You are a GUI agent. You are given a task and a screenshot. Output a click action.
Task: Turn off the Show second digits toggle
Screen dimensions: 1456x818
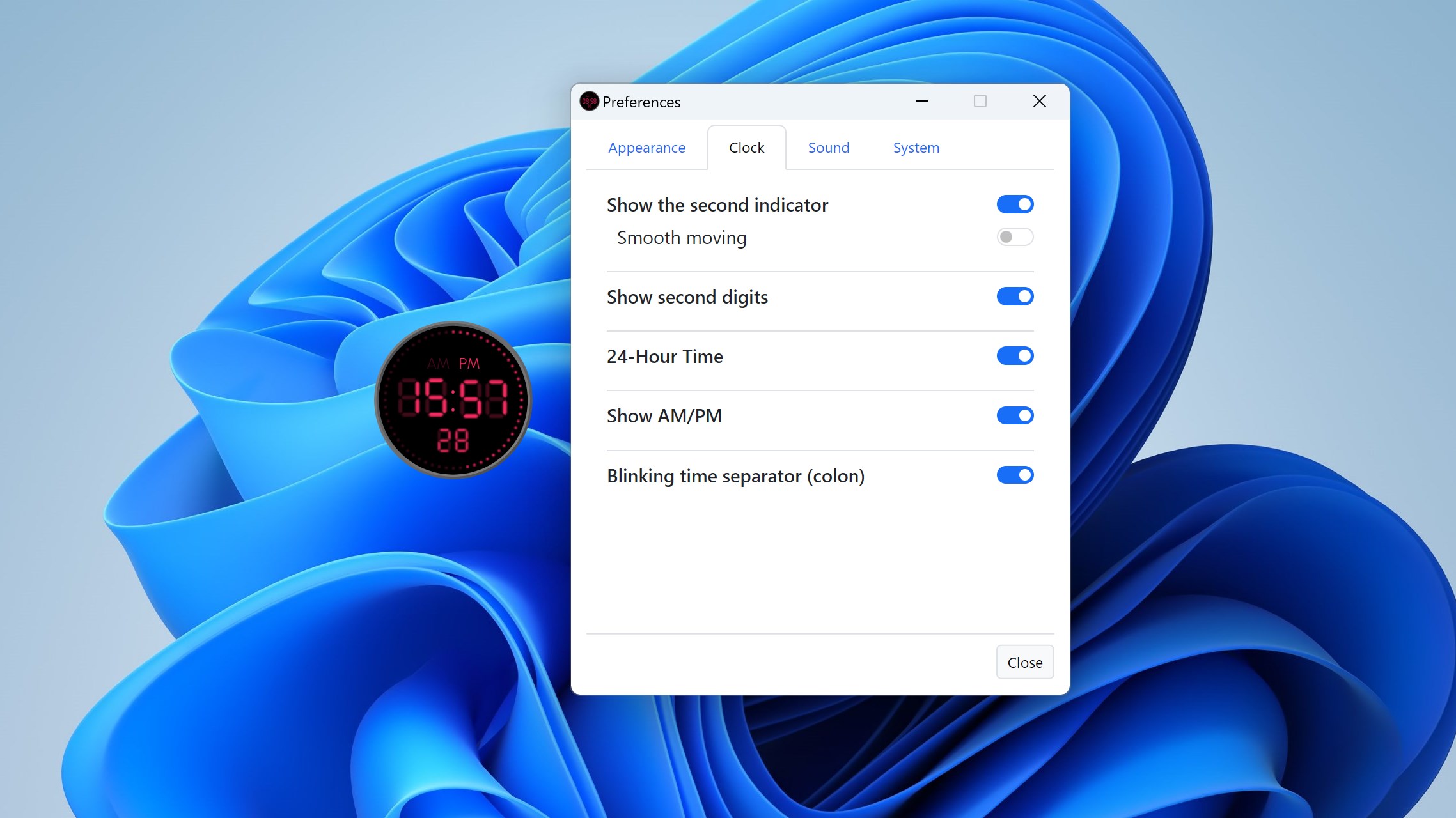click(x=1014, y=296)
